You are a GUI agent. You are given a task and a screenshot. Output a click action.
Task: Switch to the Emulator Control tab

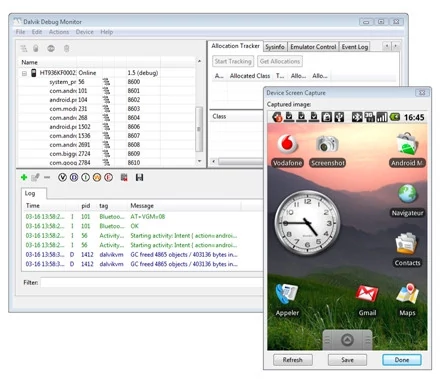point(313,47)
